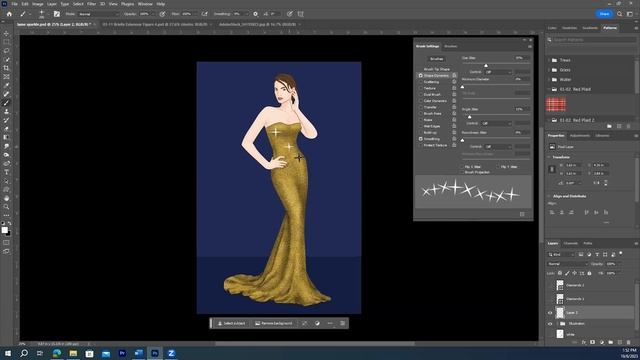Enable the Dual Brush checkbox
The height and width of the screenshot is (360, 640).
click(420, 95)
